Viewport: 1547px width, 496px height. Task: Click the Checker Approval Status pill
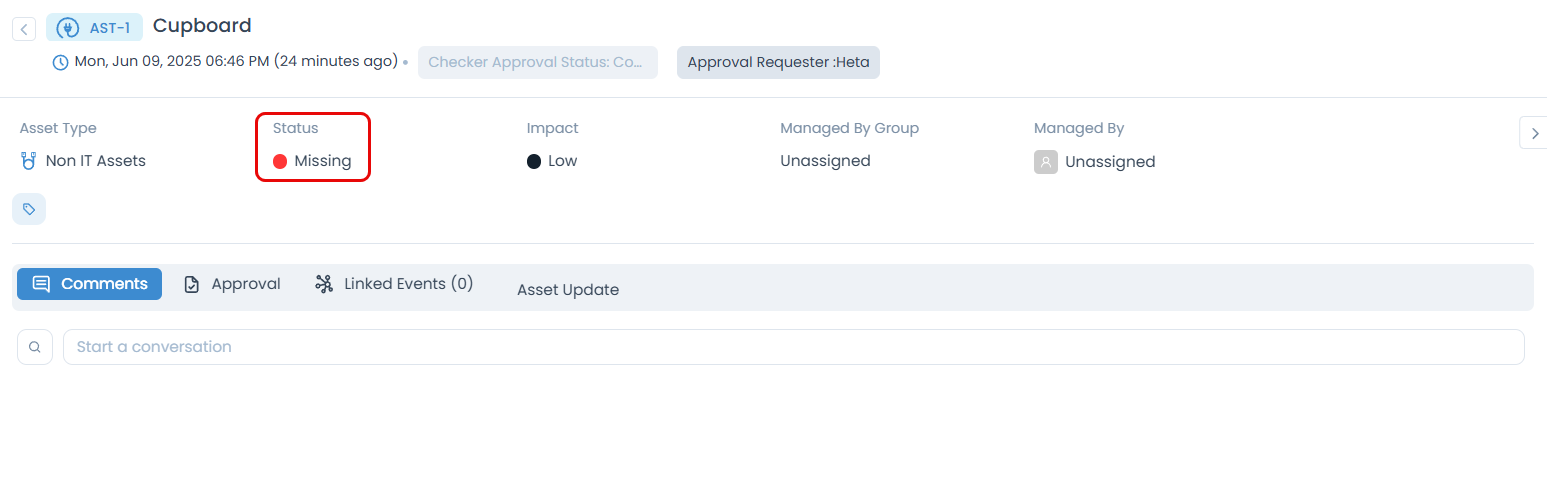coord(537,62)
